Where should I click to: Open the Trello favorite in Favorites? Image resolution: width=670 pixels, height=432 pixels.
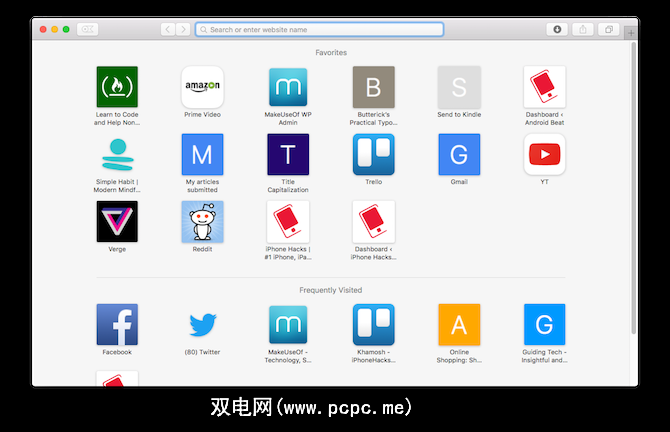373,154
